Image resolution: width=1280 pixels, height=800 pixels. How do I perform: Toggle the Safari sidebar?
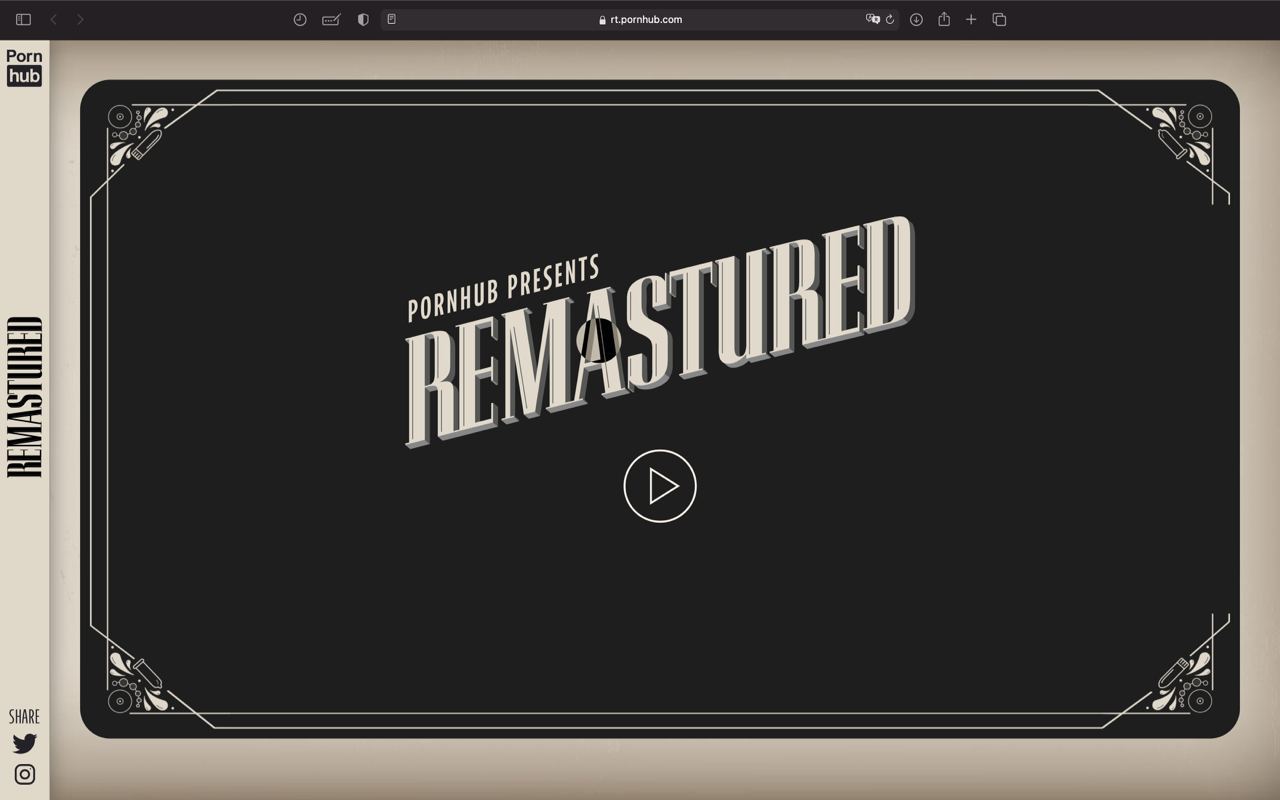pos(24,19)
